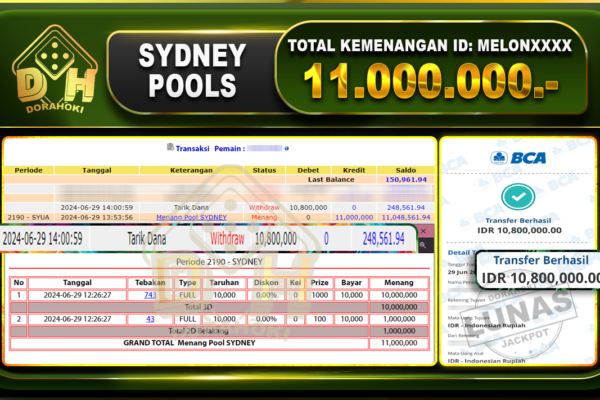Click the saldo value 11,048,561.94

[x=406, y=217]
